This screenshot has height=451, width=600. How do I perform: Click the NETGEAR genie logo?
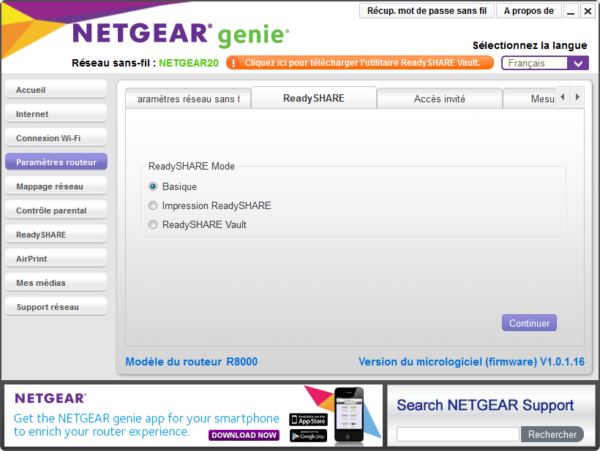coord(180,34)
